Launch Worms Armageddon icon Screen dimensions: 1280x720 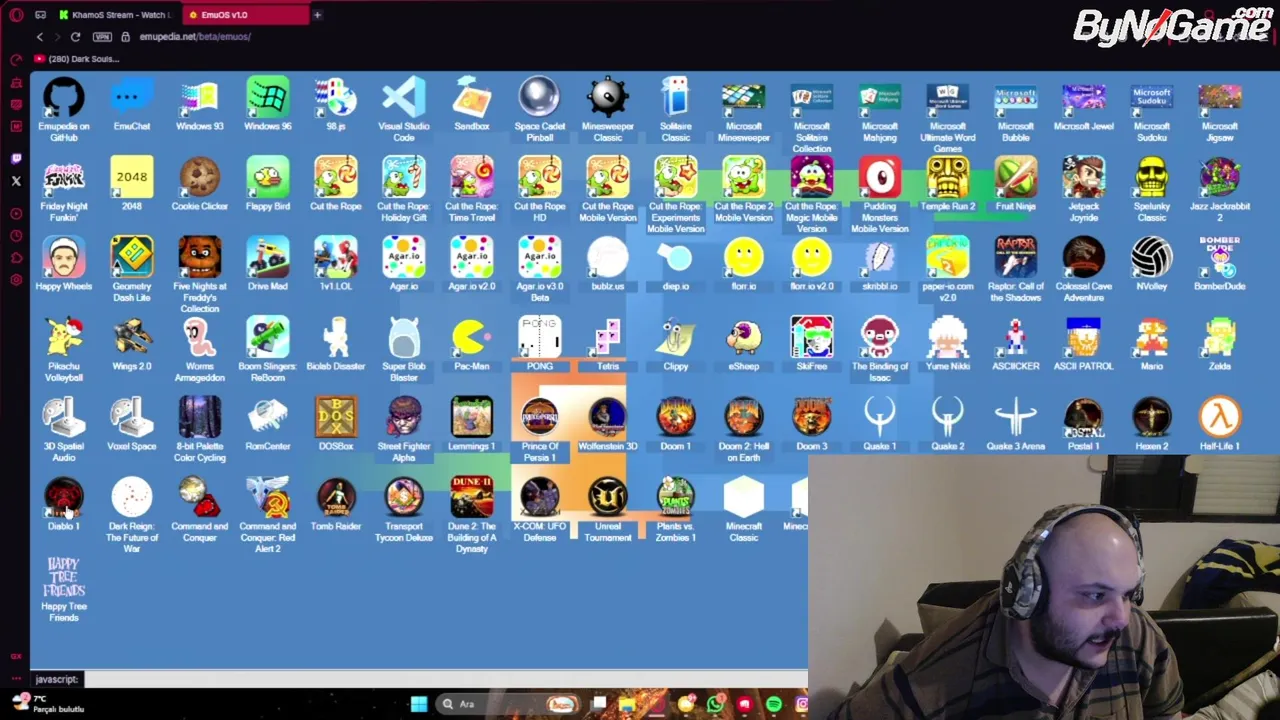pos(200,348)
